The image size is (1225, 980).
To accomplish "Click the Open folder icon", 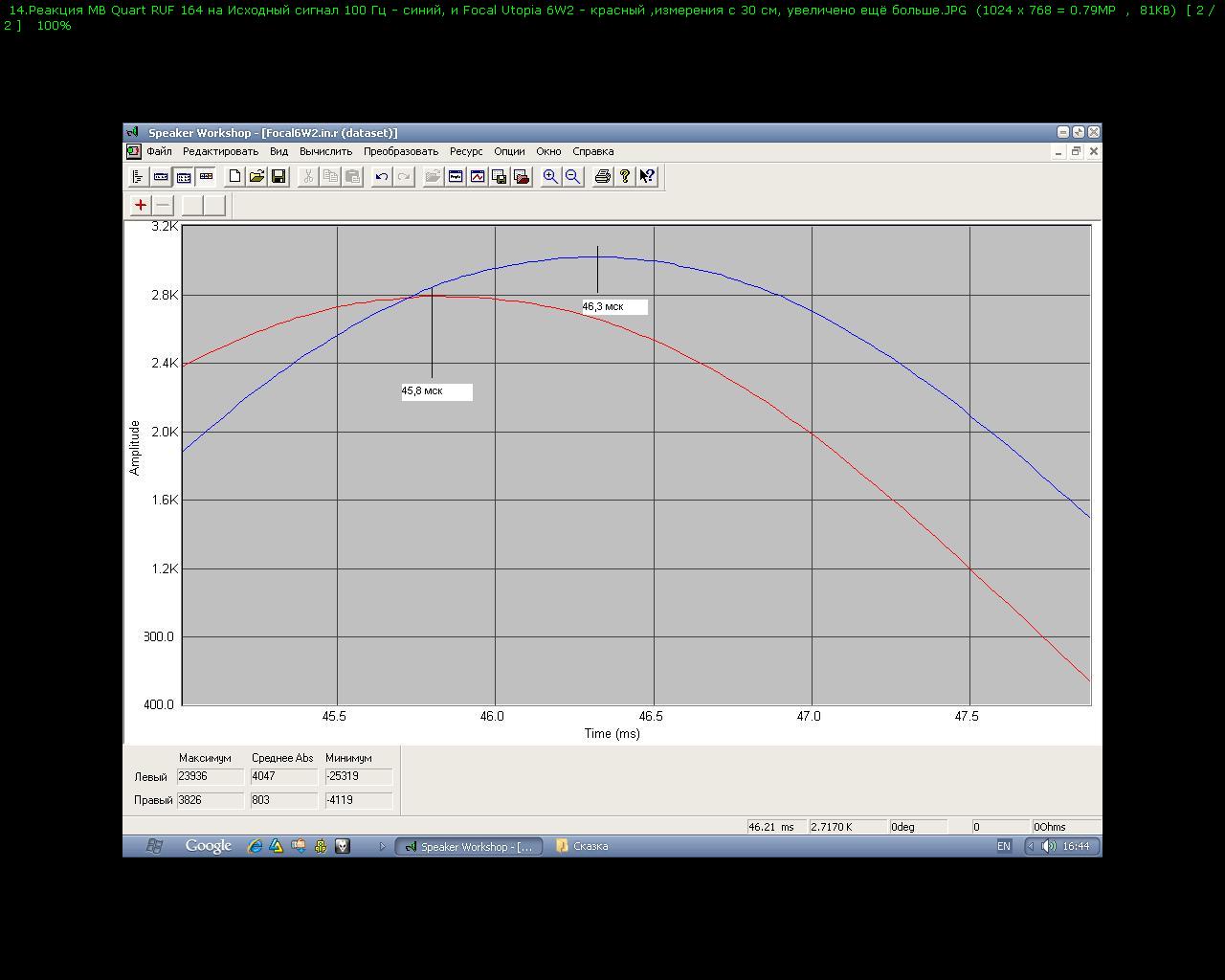I will [256, 176].
